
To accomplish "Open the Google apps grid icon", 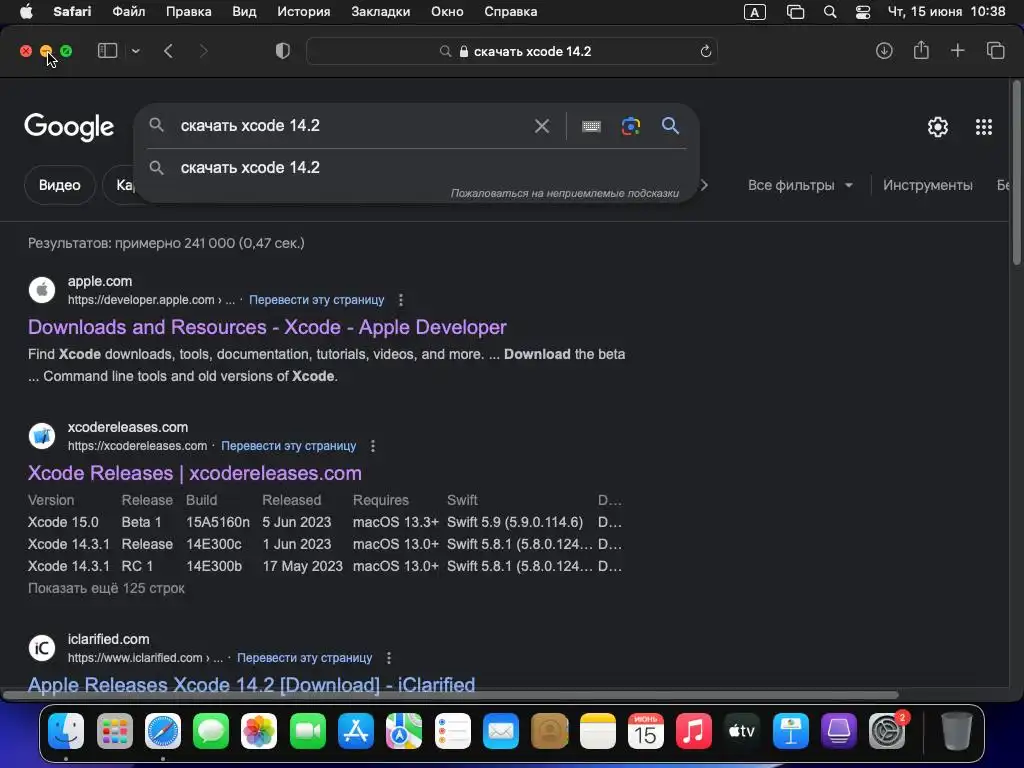I will click(x=984, y=127).
